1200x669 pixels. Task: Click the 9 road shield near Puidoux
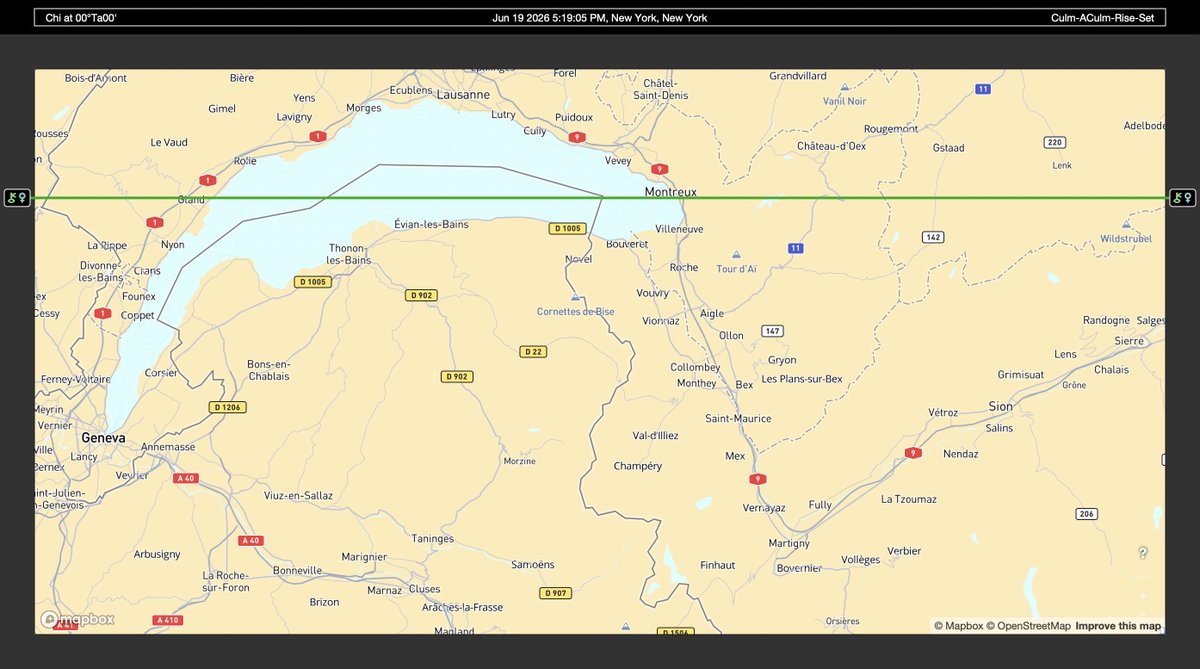point(575,138)
